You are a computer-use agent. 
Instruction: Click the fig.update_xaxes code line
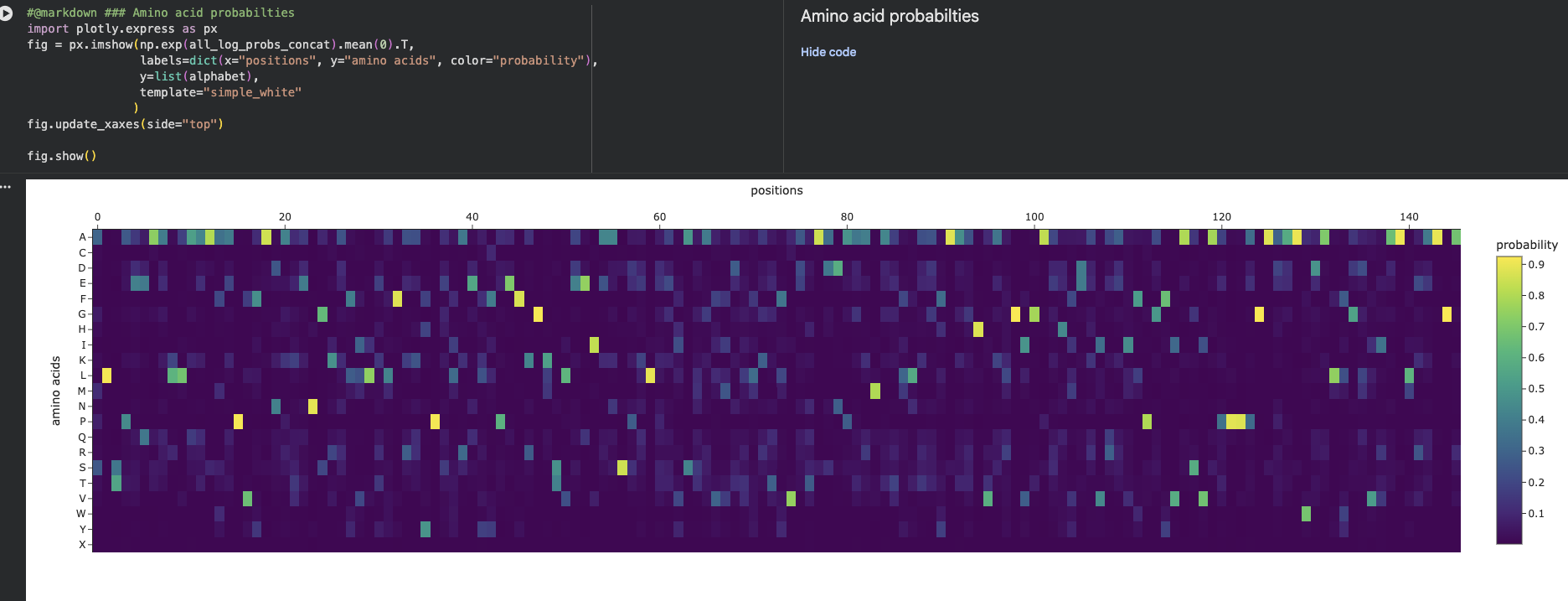pos(126,124)
